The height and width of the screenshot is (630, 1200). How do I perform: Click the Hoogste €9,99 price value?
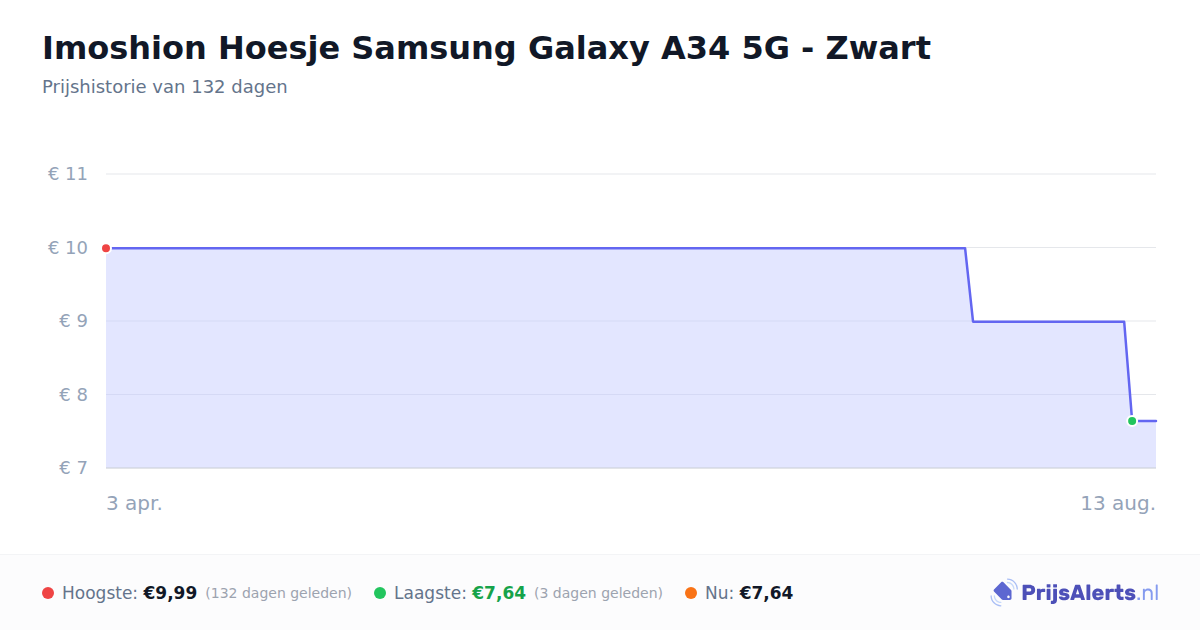(170, 593)
